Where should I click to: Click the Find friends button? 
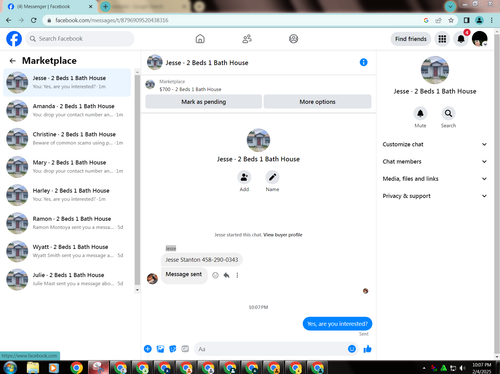(x=411, y=39)
